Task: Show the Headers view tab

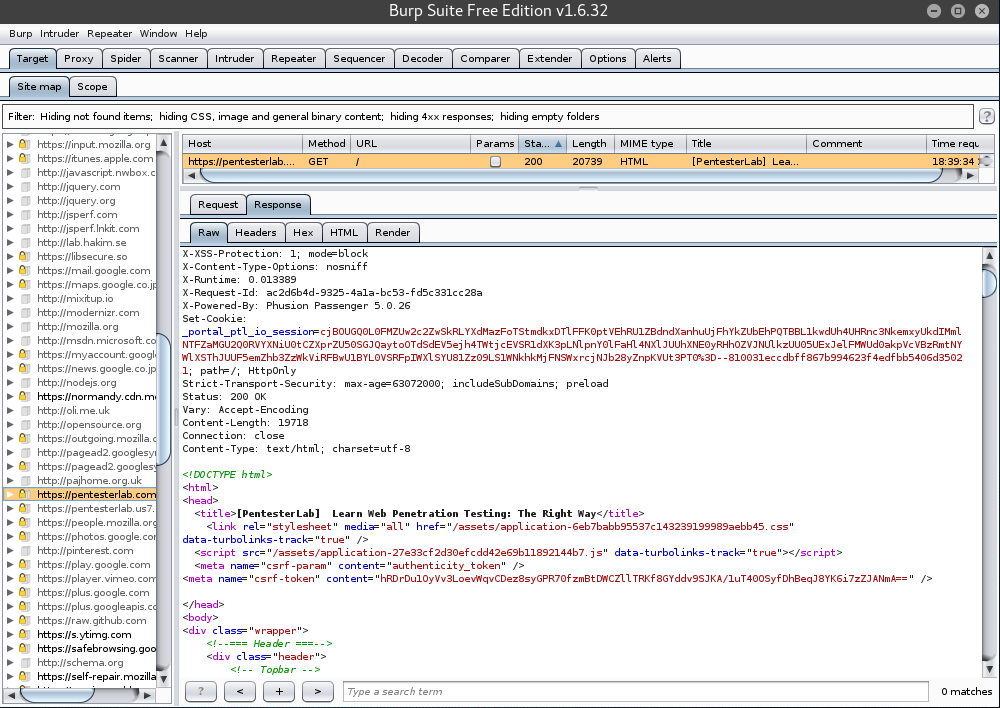Action: pos(255,233)
